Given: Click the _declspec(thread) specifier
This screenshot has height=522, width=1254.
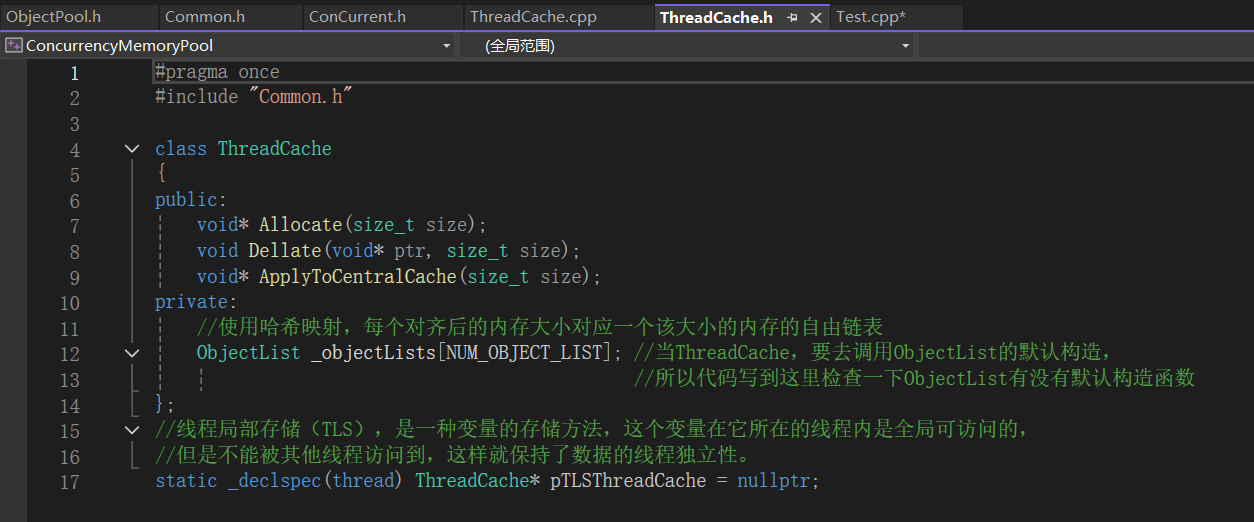Looking at the screenshot, I should (316, 481).
